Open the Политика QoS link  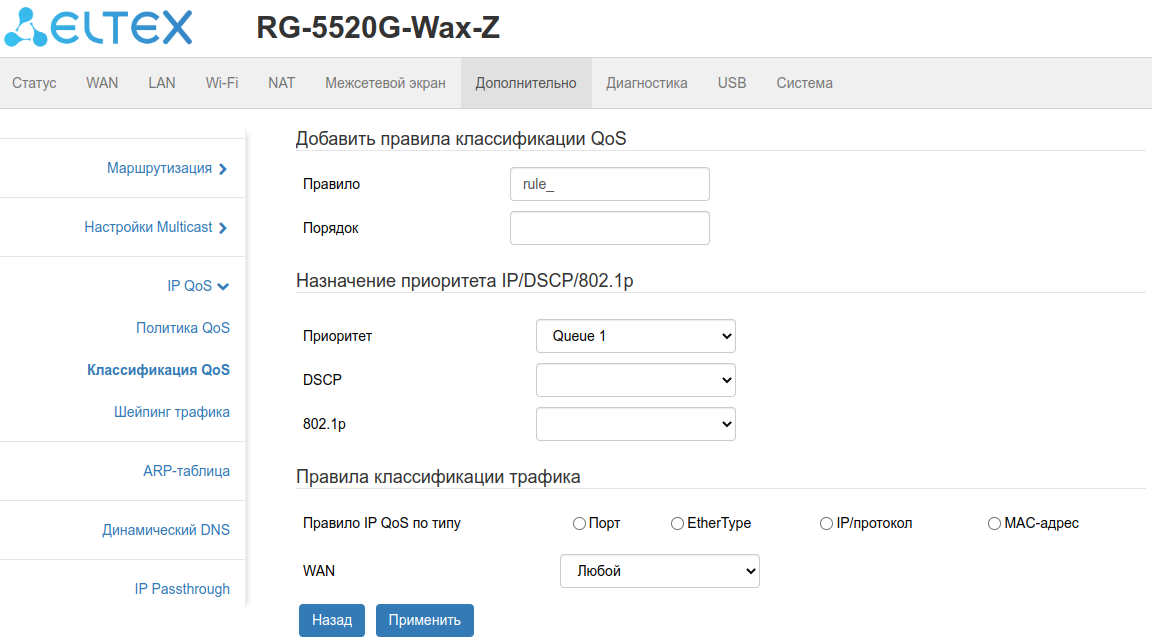[183, 328]
